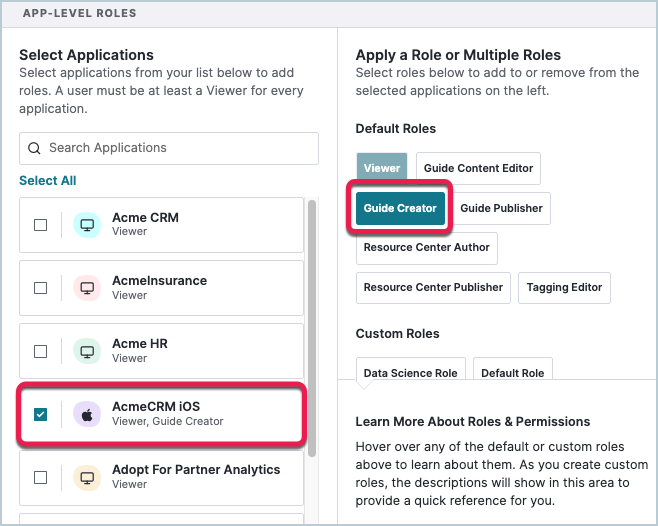Click the Select All link
The width and height of the screenshot is (658, 526).
(x=47, y=181)
